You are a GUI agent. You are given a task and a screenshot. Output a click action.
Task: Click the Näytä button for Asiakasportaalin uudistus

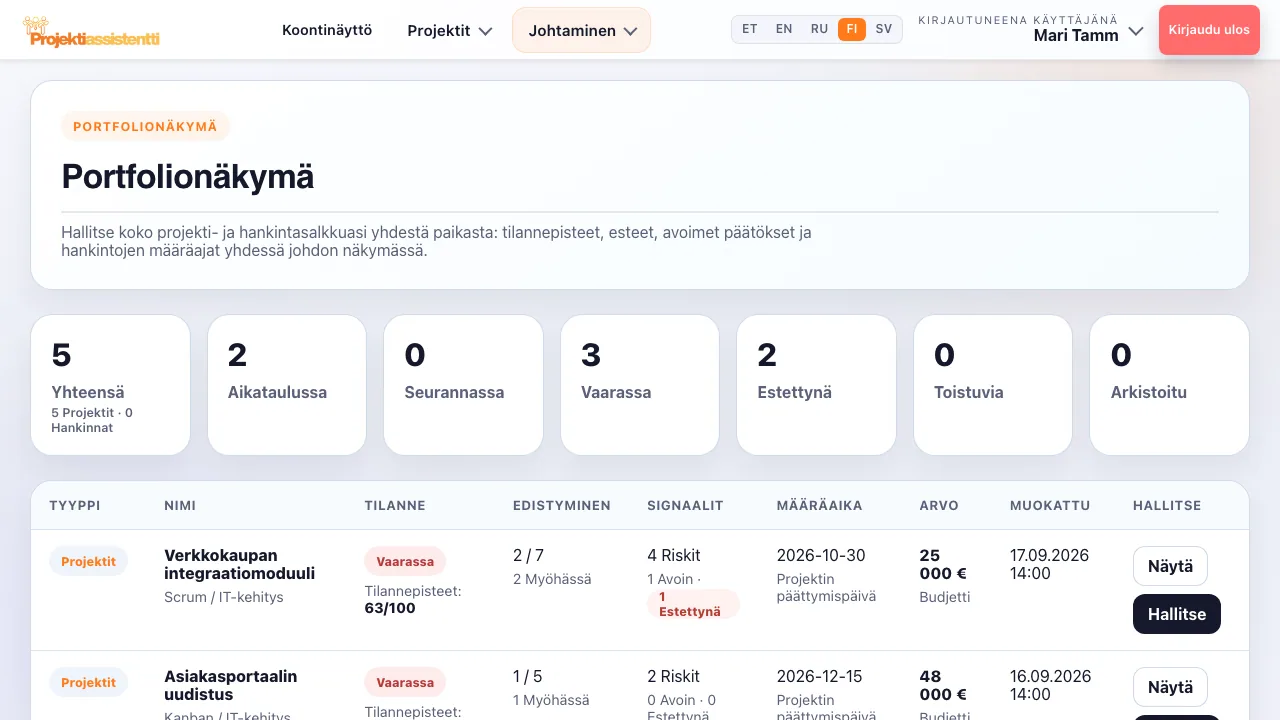pyautogui.click(x=1170, y=687)
